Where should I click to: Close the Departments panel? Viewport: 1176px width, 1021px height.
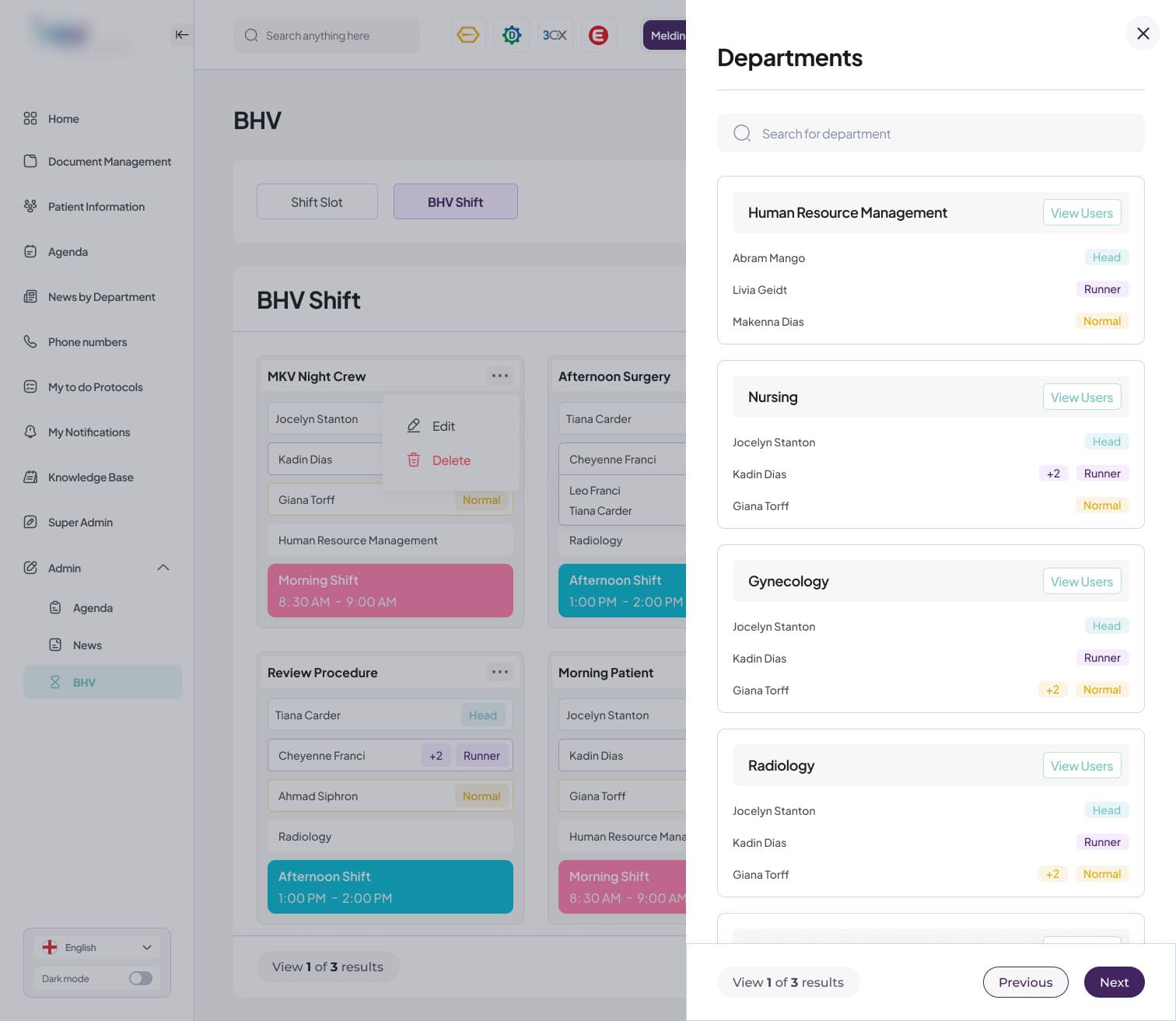[x=1143, y=33]
